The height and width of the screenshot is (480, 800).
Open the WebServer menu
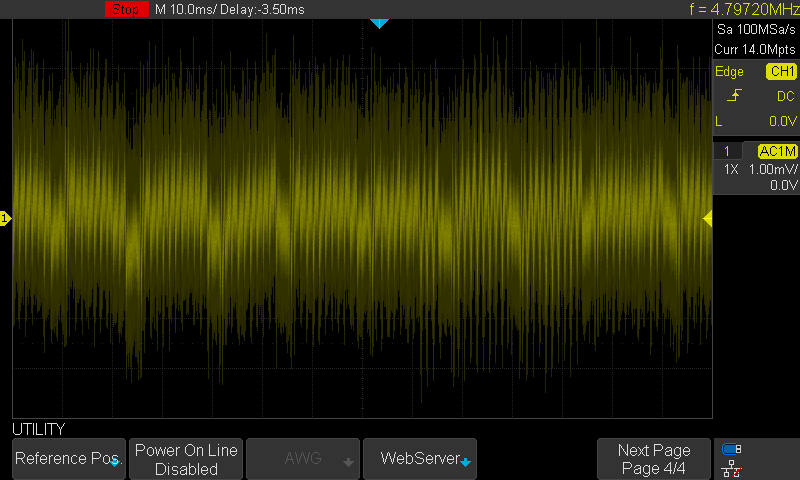pos(420,459)
